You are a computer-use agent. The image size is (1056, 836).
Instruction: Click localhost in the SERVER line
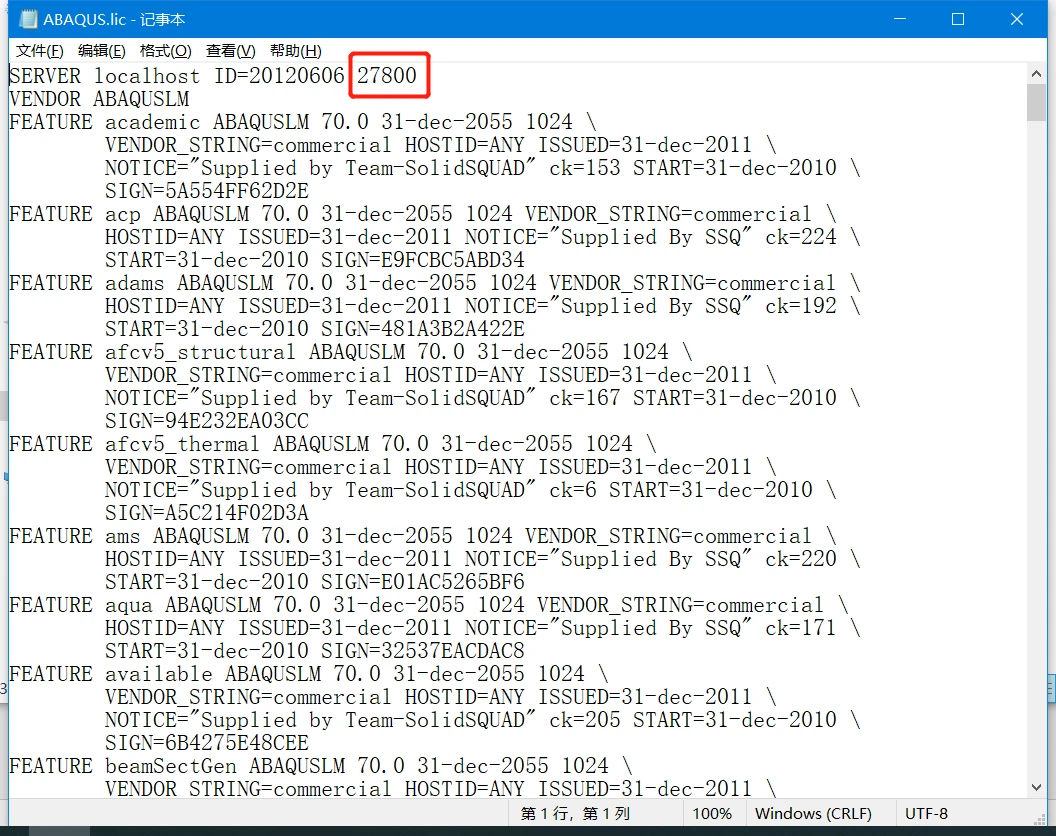146,75
